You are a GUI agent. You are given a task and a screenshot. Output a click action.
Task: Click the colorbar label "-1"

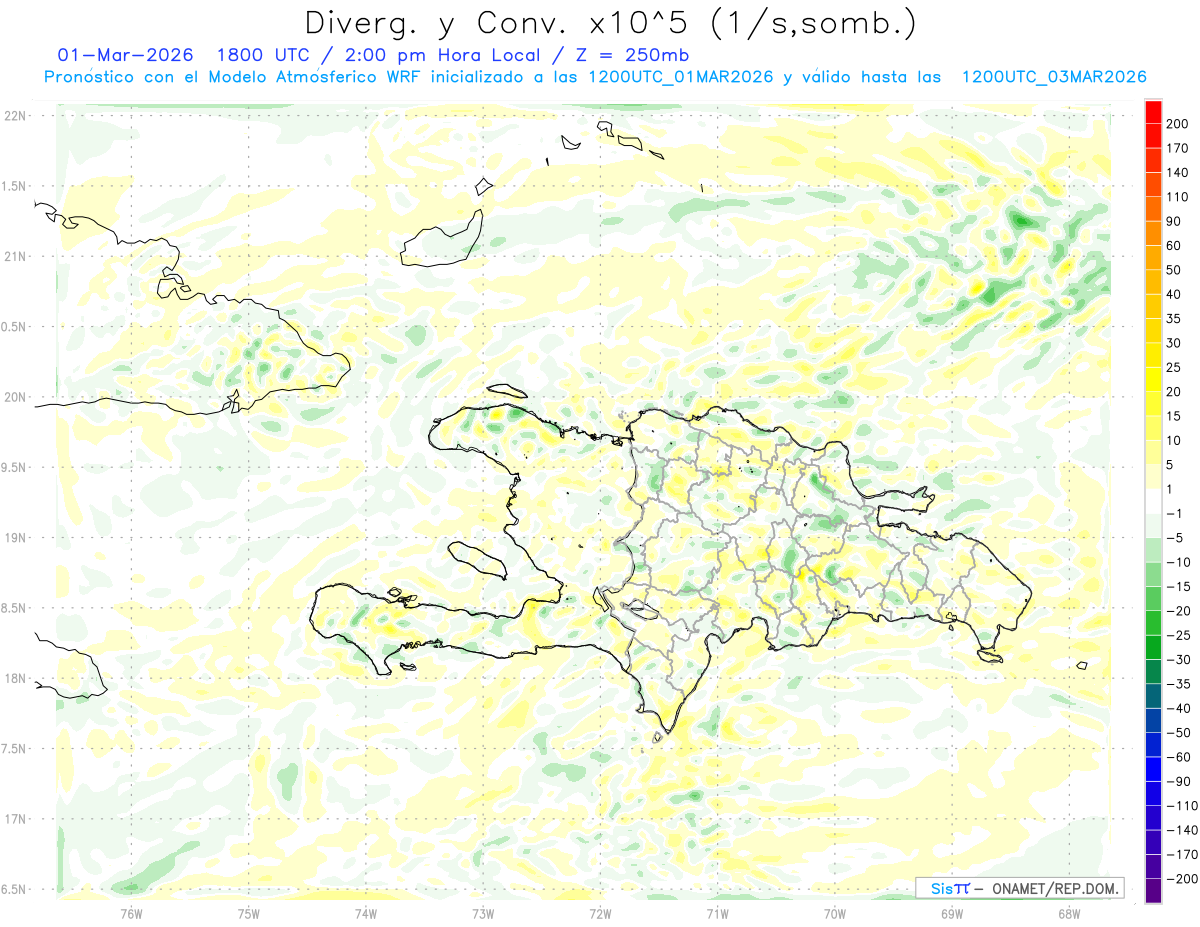(x=1175, y=513)
